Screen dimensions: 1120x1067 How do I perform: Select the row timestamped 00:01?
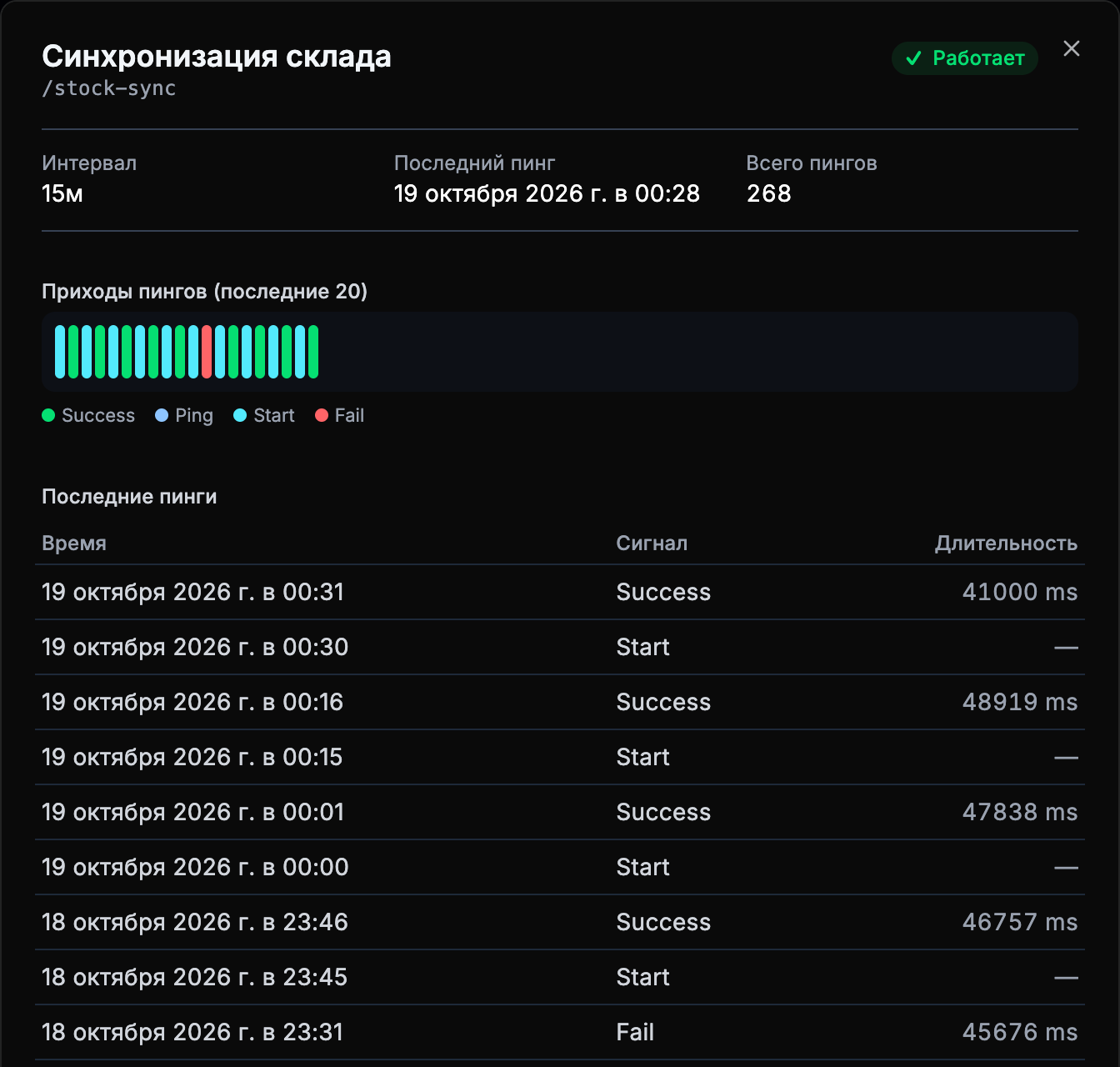click(560, 812)
